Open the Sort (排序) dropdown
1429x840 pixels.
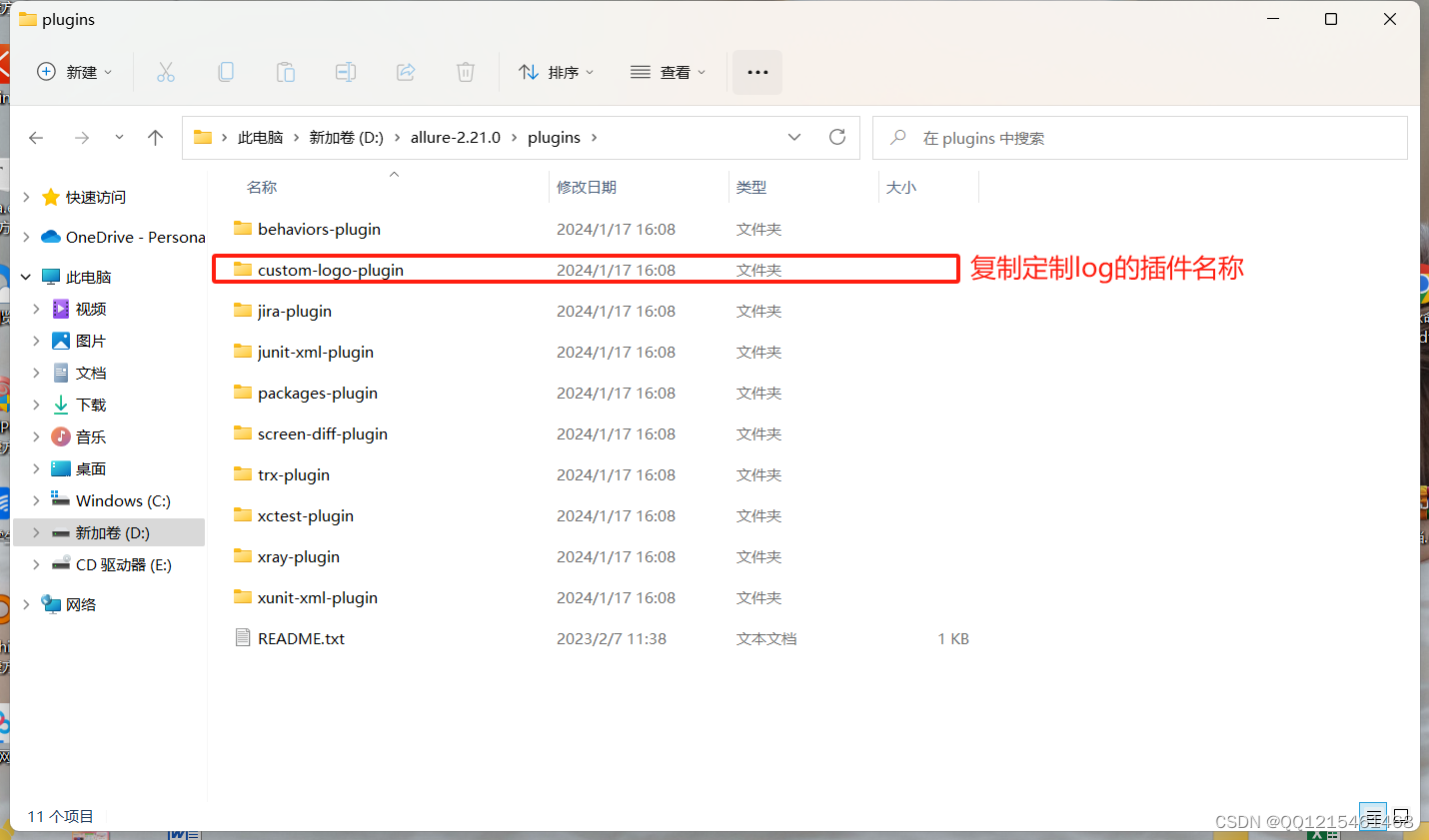556,72
